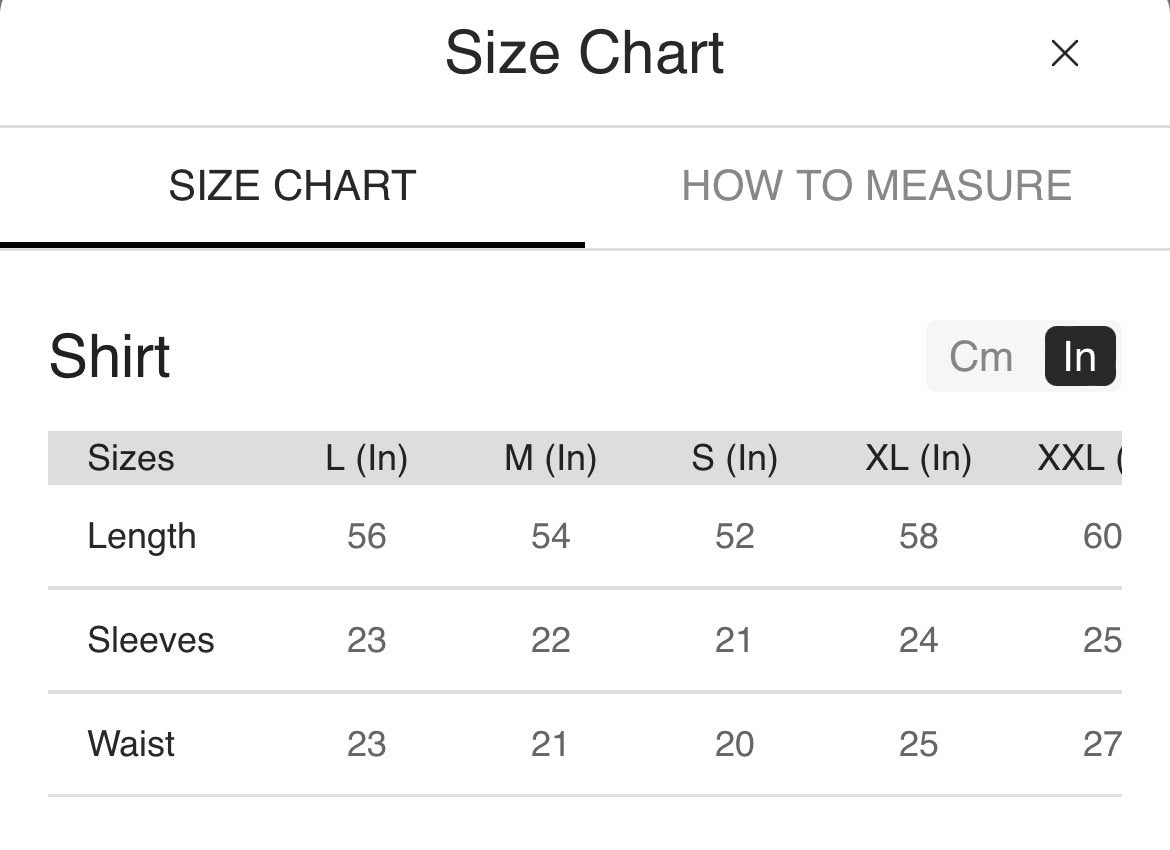Screen dimensions: 1170x850
Task: Click the M (In) column header
Action: click(x=551, y=458)
